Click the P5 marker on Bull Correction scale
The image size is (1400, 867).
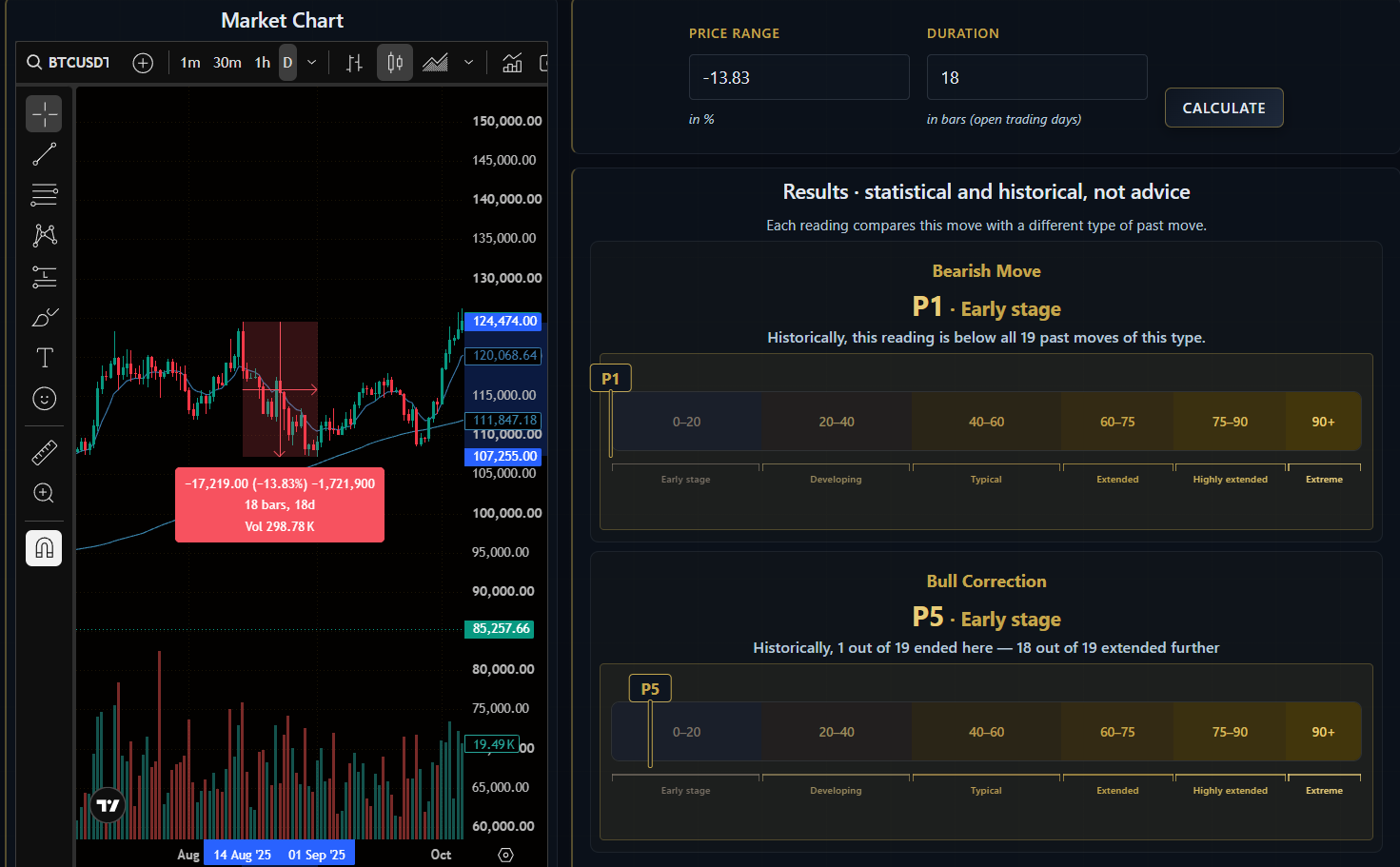click(x=650, y=688)
